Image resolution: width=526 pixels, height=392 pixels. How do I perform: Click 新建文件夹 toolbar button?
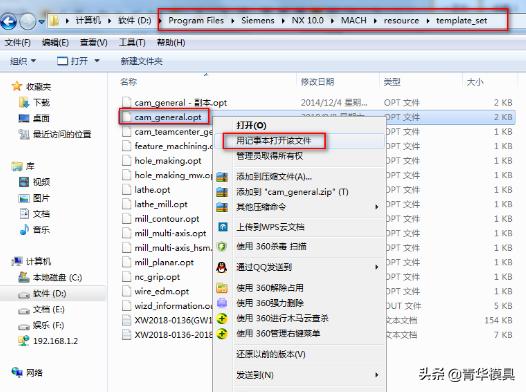click(142, 61)
